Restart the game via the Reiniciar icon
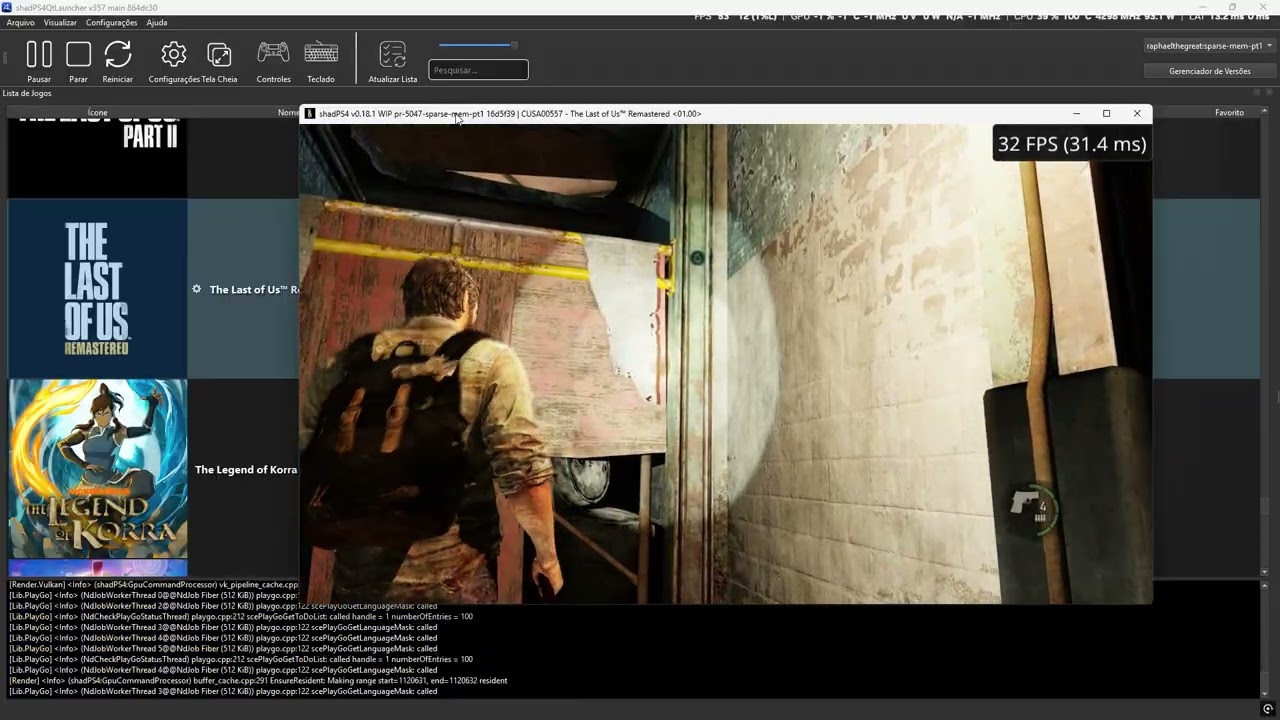Viewport: 1280px width, 720px height. [x=118, y=54]
